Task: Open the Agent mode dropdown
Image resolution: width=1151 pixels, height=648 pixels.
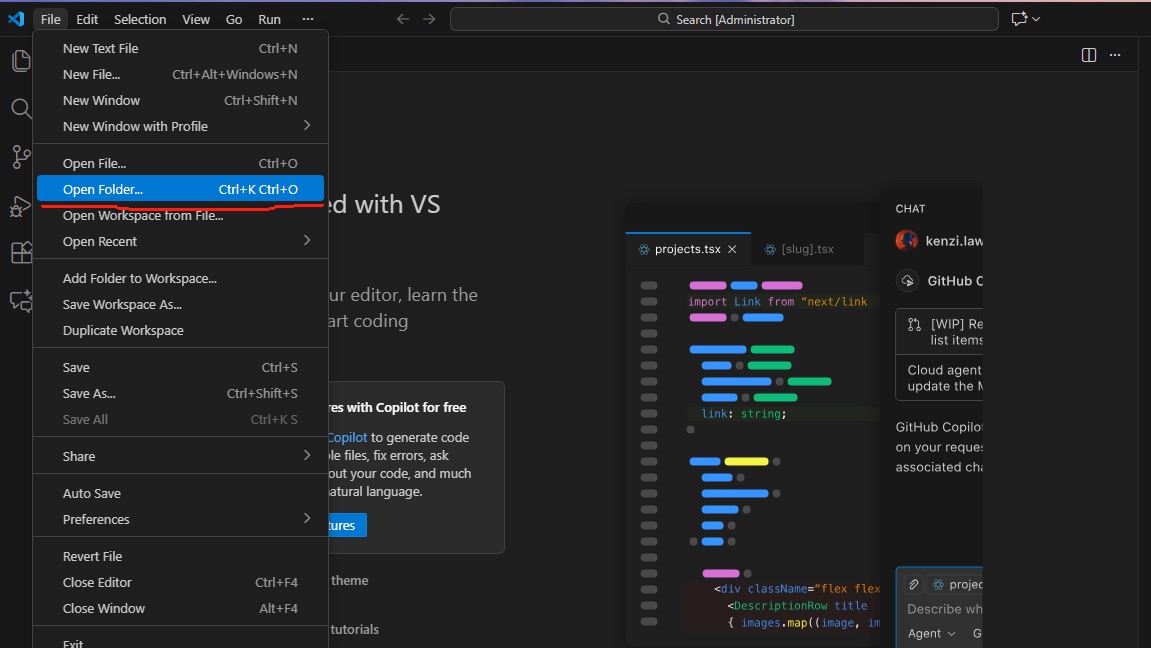Action: click(932, 633)
